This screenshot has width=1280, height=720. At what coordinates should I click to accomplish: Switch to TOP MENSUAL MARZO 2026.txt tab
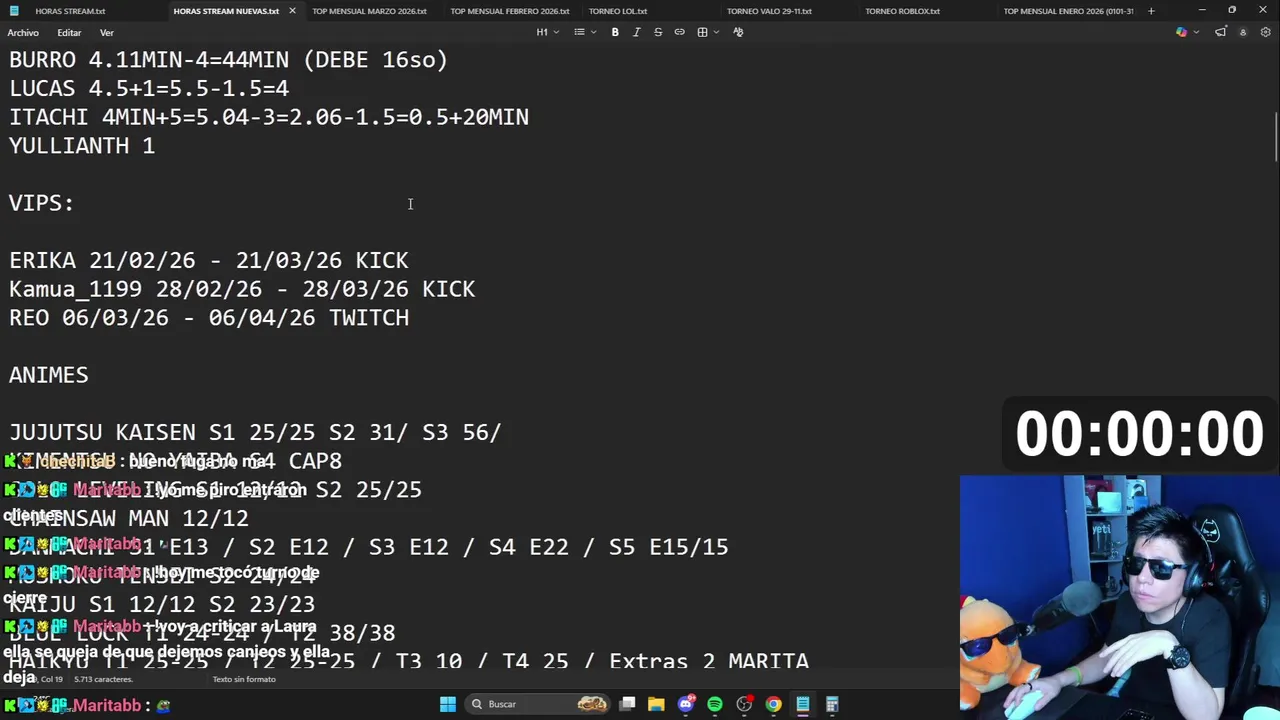coord(369,11)
